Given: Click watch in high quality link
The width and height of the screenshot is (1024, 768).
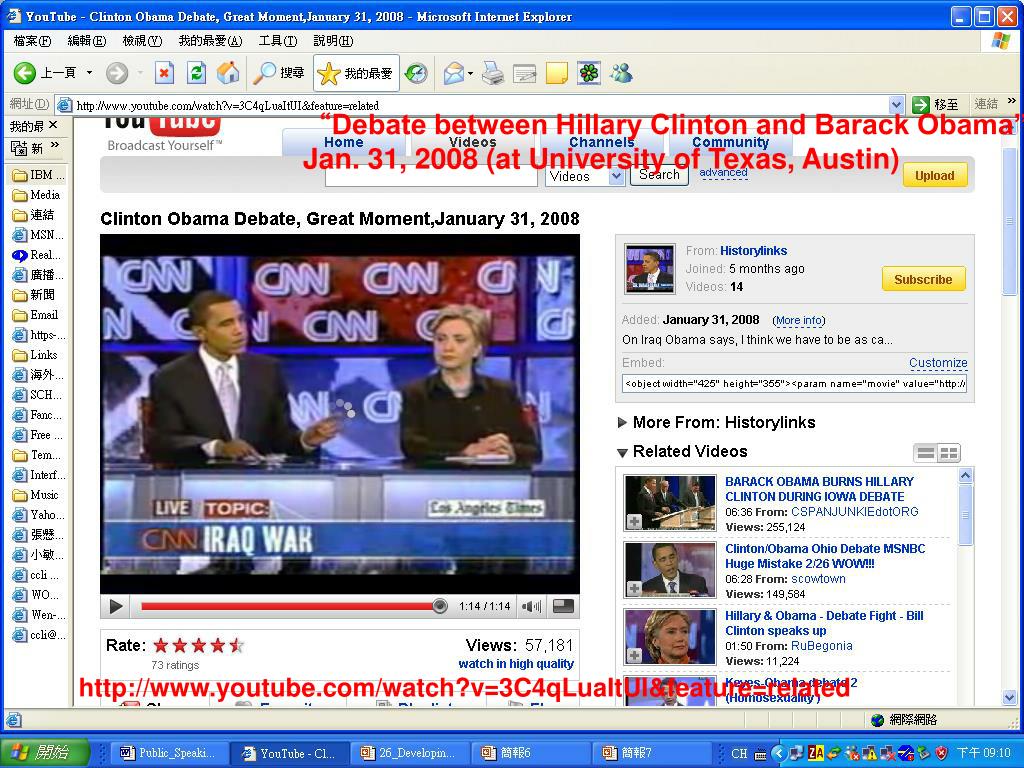Looking at the screenshot, I should [516, 664].
